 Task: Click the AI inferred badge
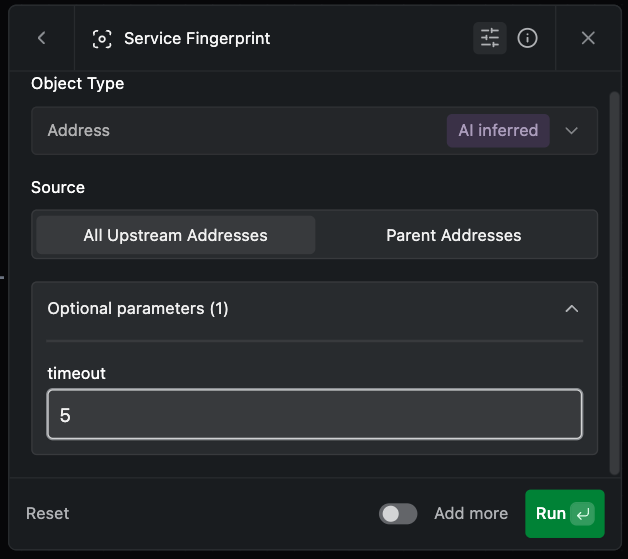(x=497, y=130)
